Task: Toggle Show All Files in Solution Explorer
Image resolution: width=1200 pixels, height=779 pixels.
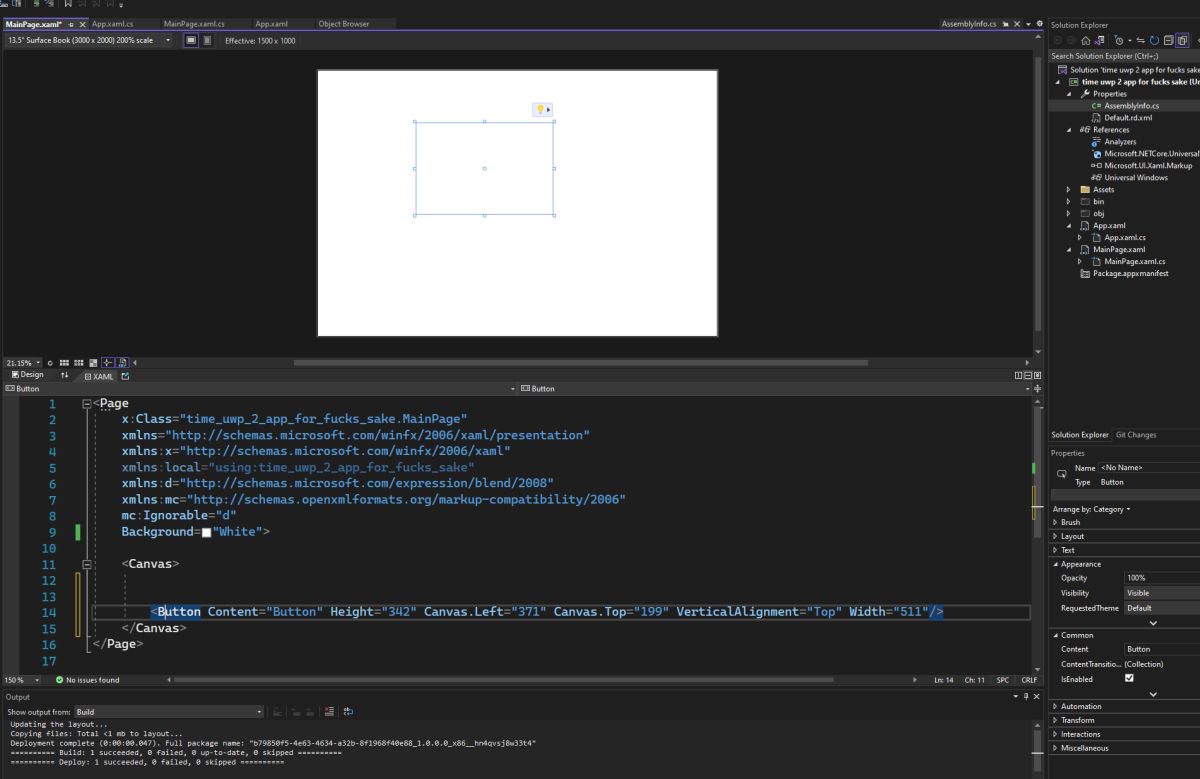Action: tap(1182, 40)
